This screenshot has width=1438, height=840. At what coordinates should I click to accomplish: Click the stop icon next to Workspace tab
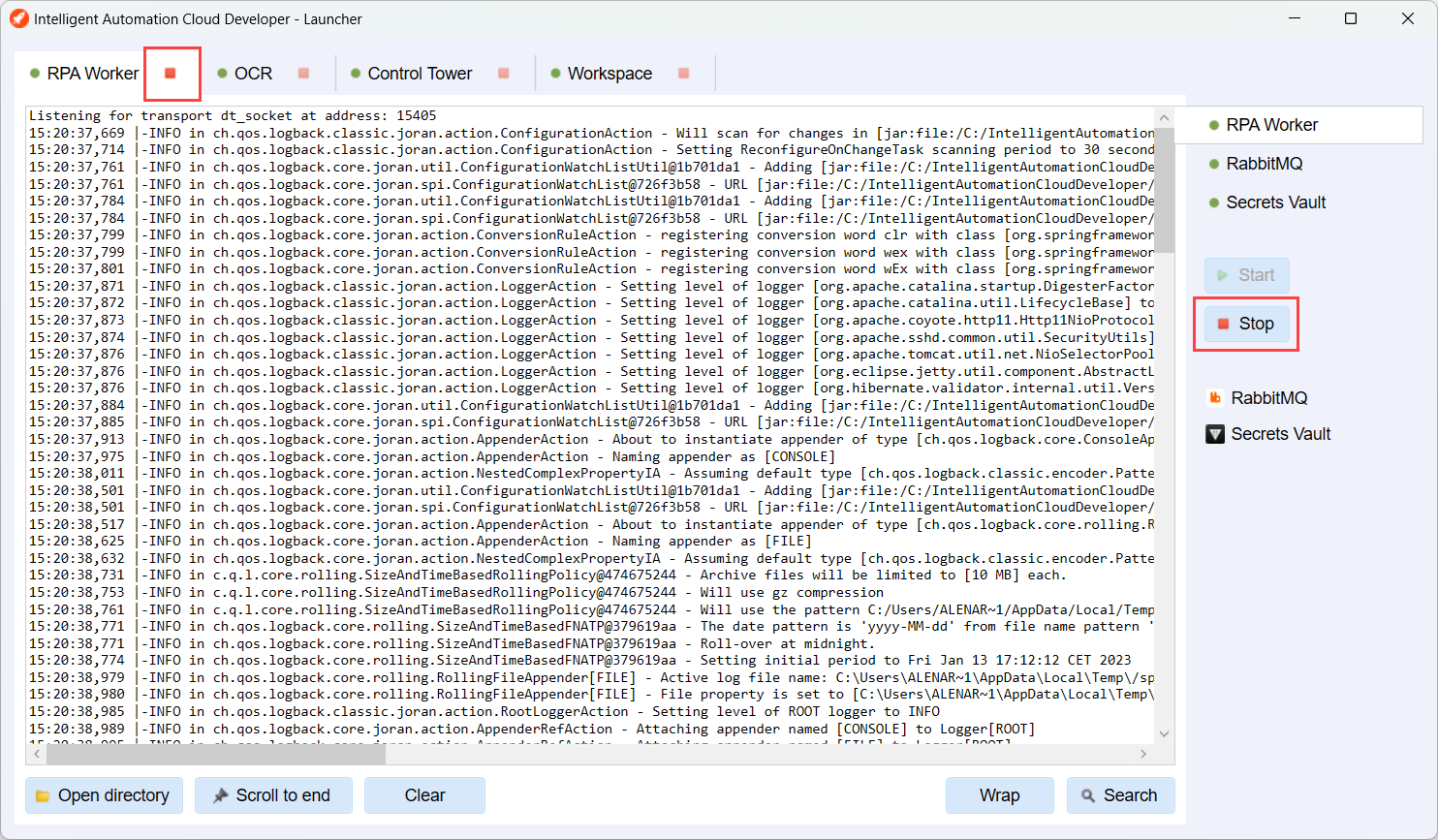point(683,74)
